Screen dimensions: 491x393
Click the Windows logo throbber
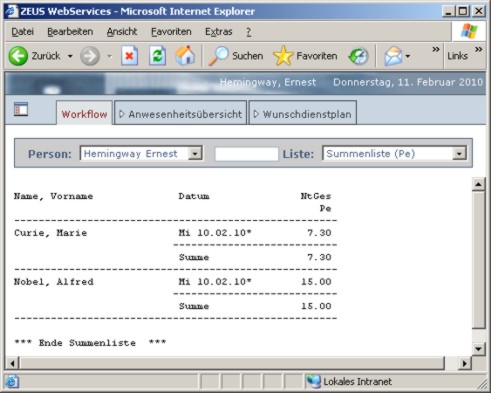tap(469, 31)
